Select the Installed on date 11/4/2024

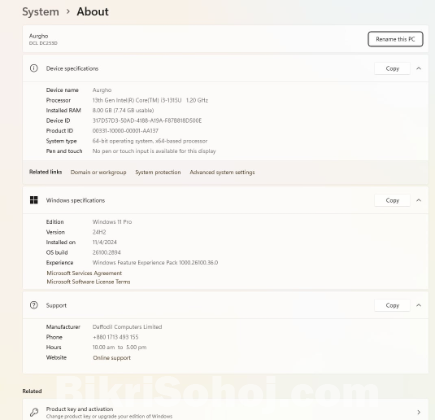(104, 242)
